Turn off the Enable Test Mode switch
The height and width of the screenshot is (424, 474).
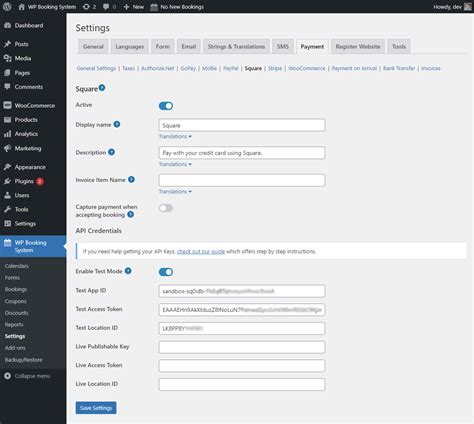click(x=166, y=272)
